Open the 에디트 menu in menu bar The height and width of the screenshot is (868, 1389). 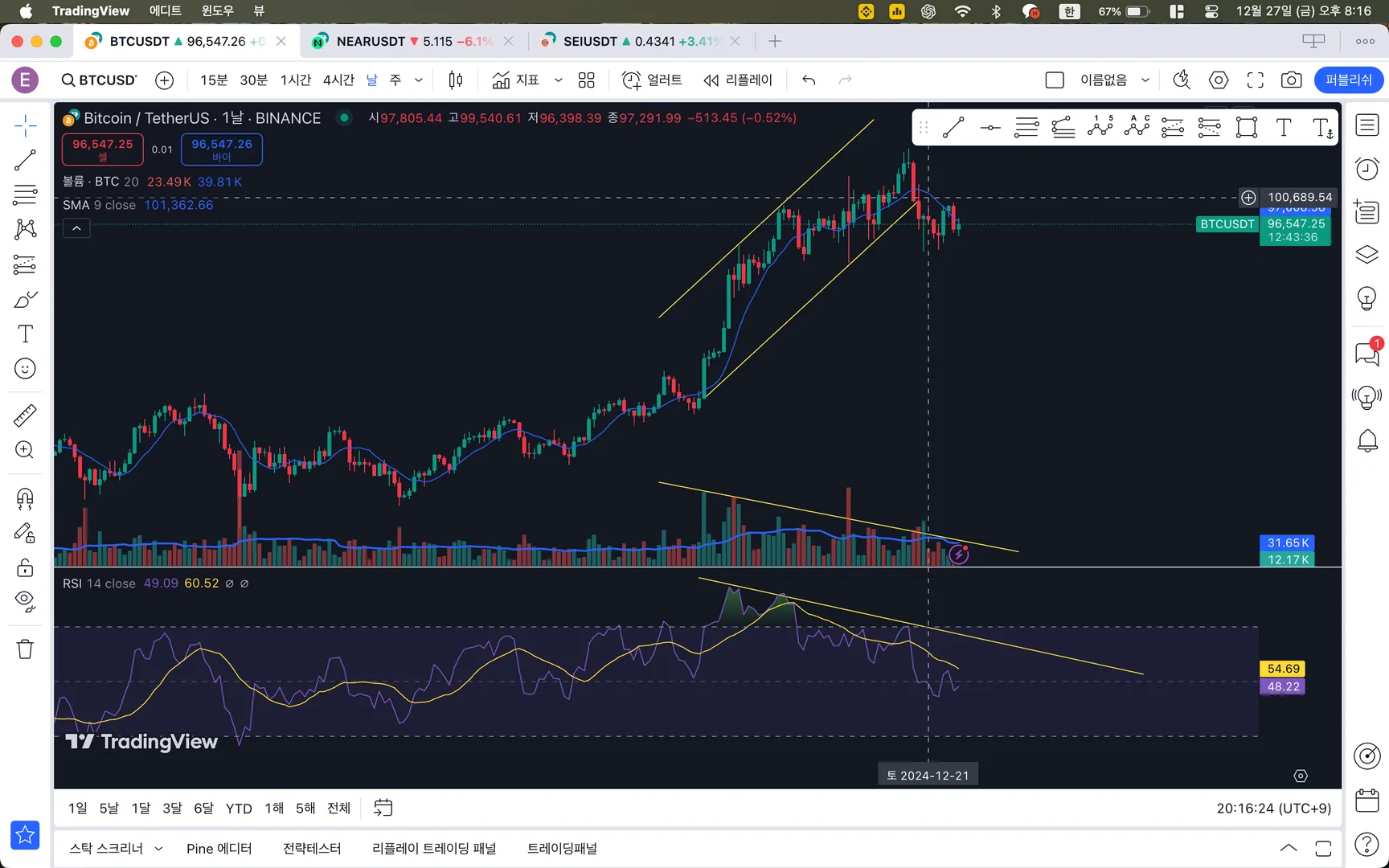click(165, 11)
